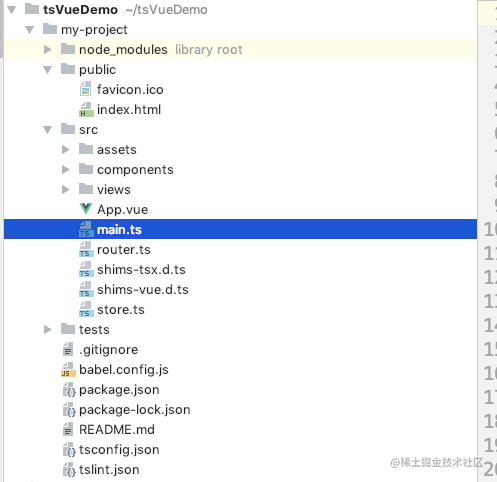The width and height of the screenshot is (497, 482).
Task: Click the JS icon of babel.config.js
Action: (x=68, y=369)
